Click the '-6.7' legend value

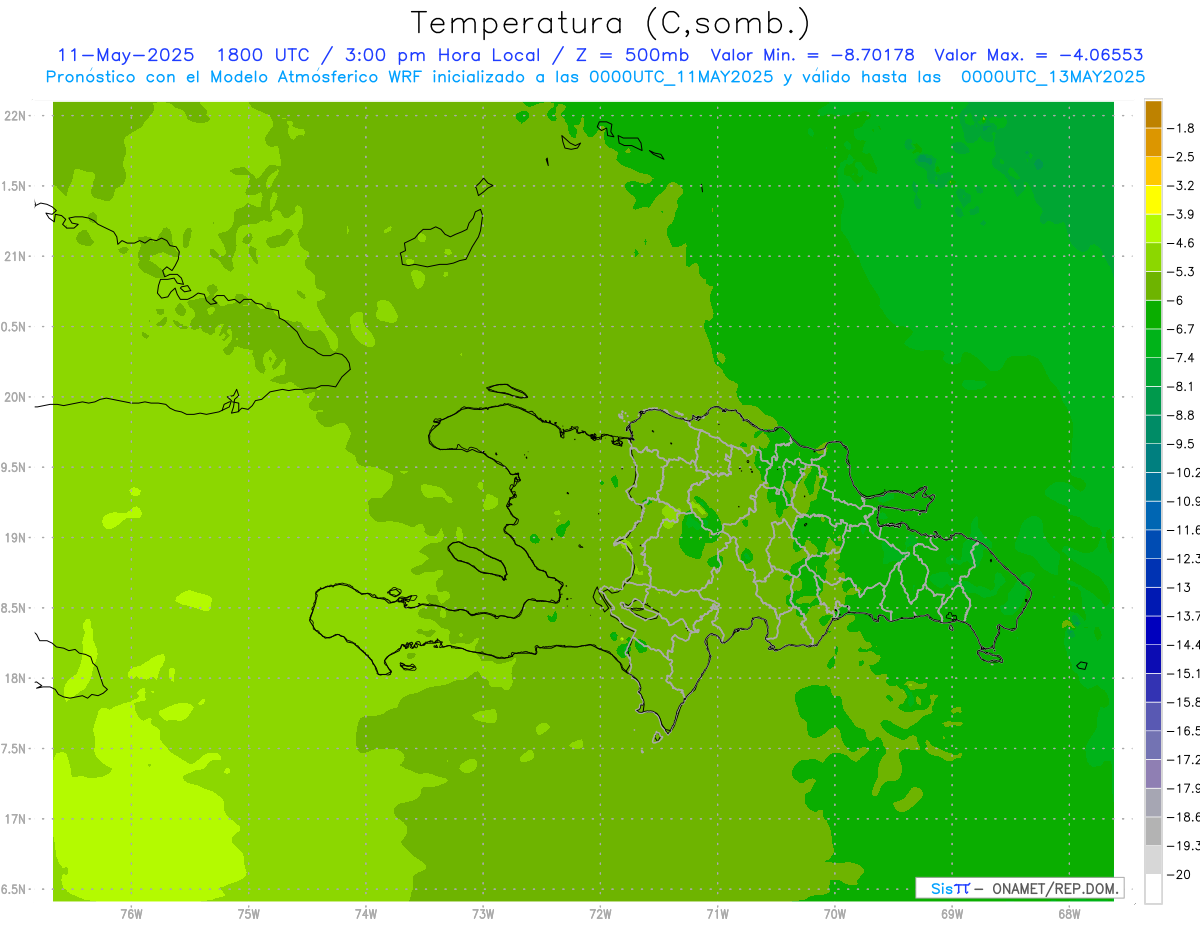(1182, 329)
